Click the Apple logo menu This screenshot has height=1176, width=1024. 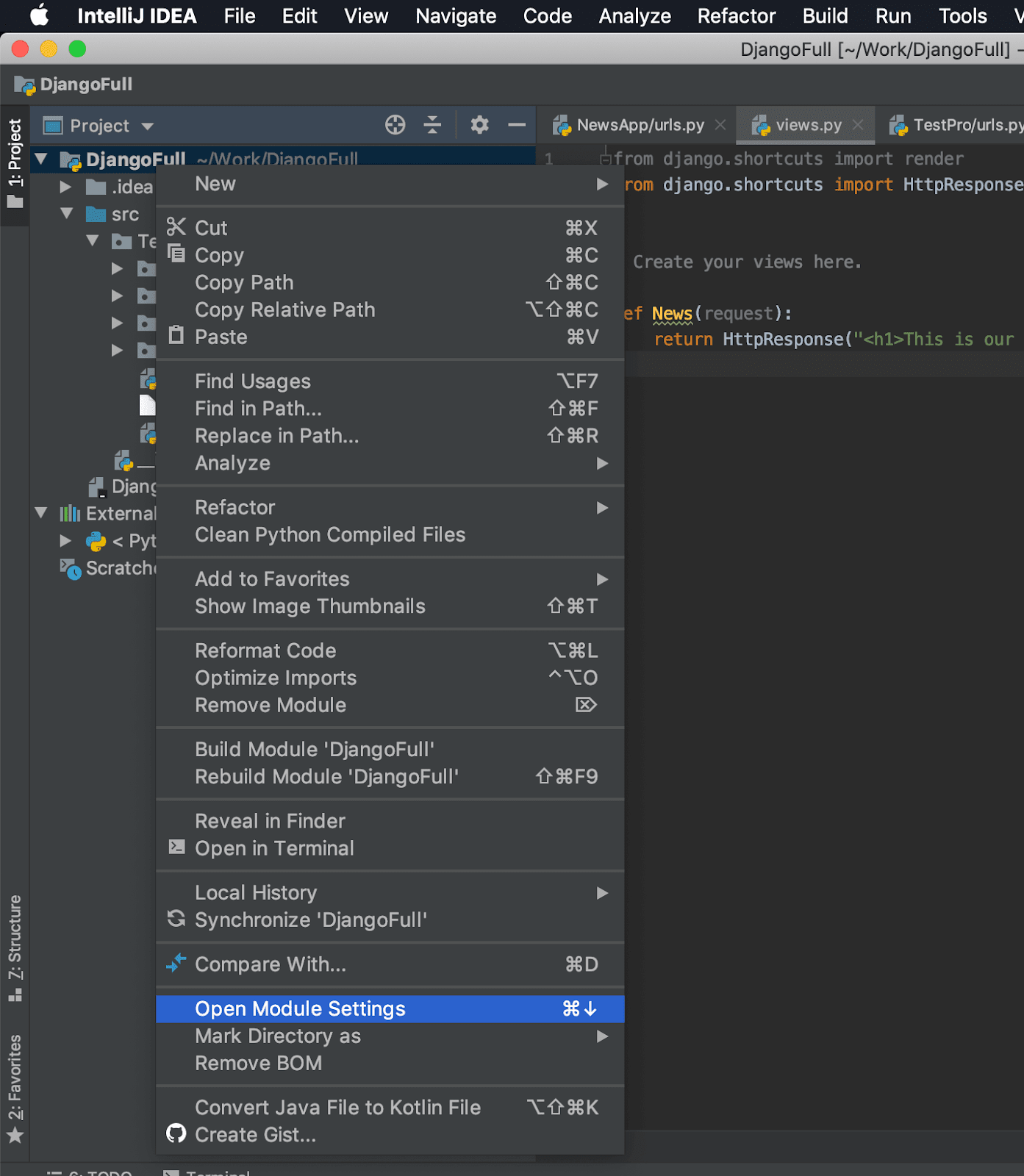38,15
